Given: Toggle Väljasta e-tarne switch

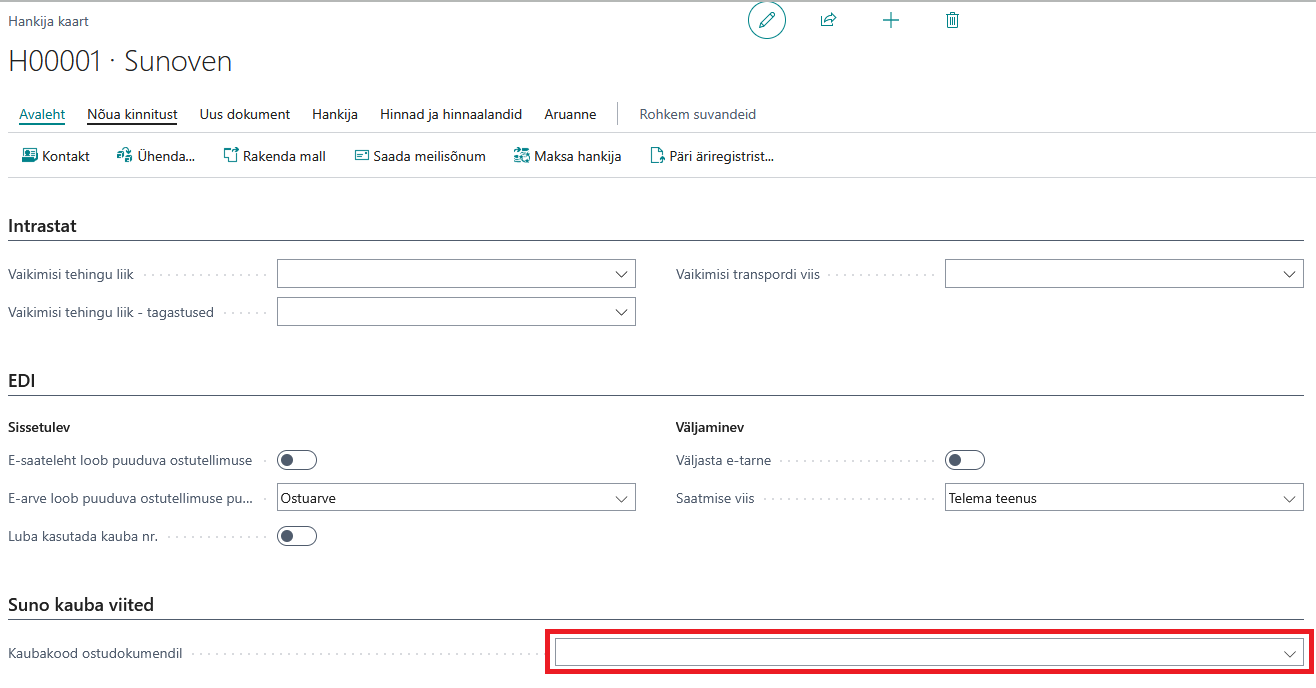Looking at the screenshot, I should coord(965,460).
